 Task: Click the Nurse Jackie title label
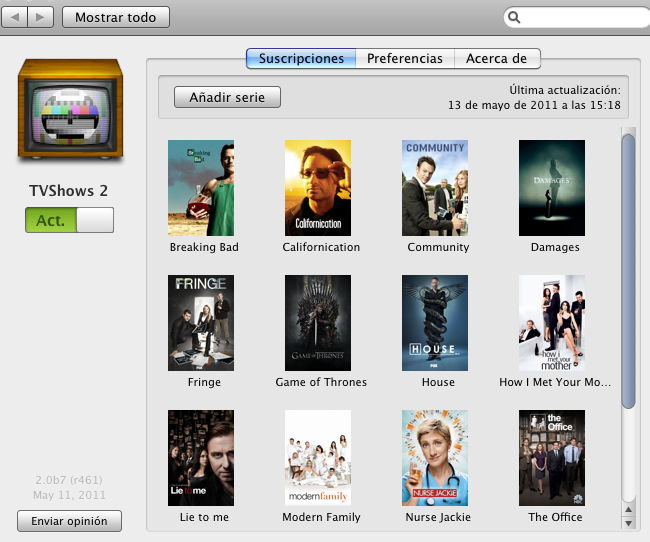(x=438, y=517)
